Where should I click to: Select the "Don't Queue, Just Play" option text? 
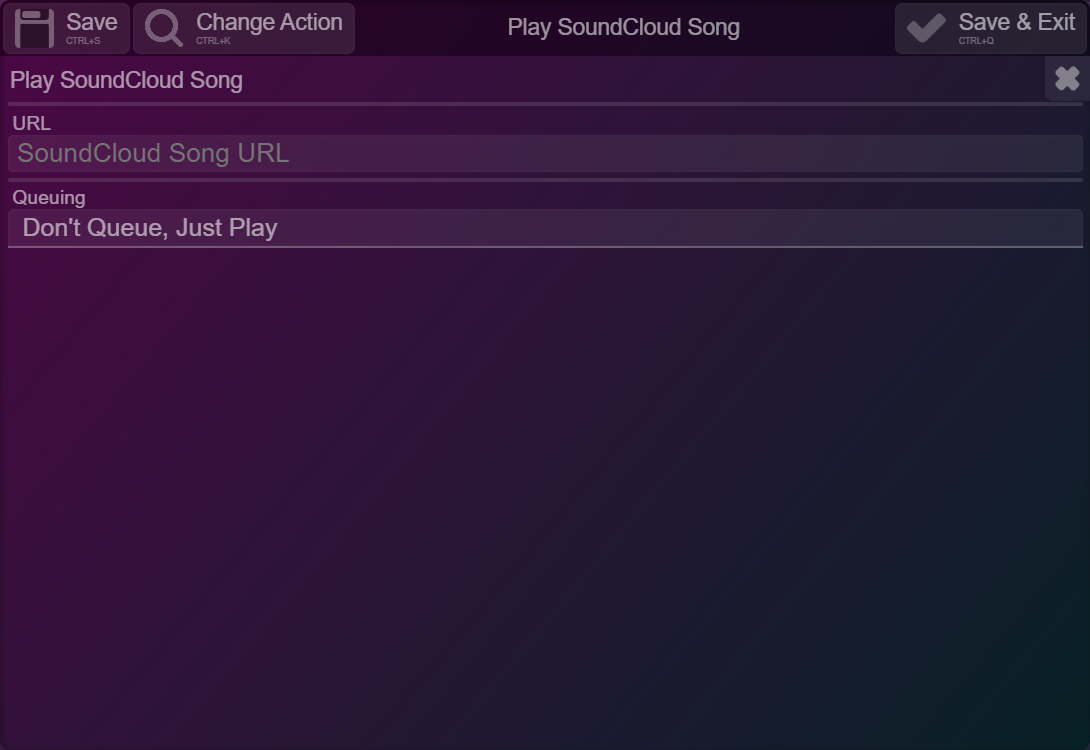(150, 228)
